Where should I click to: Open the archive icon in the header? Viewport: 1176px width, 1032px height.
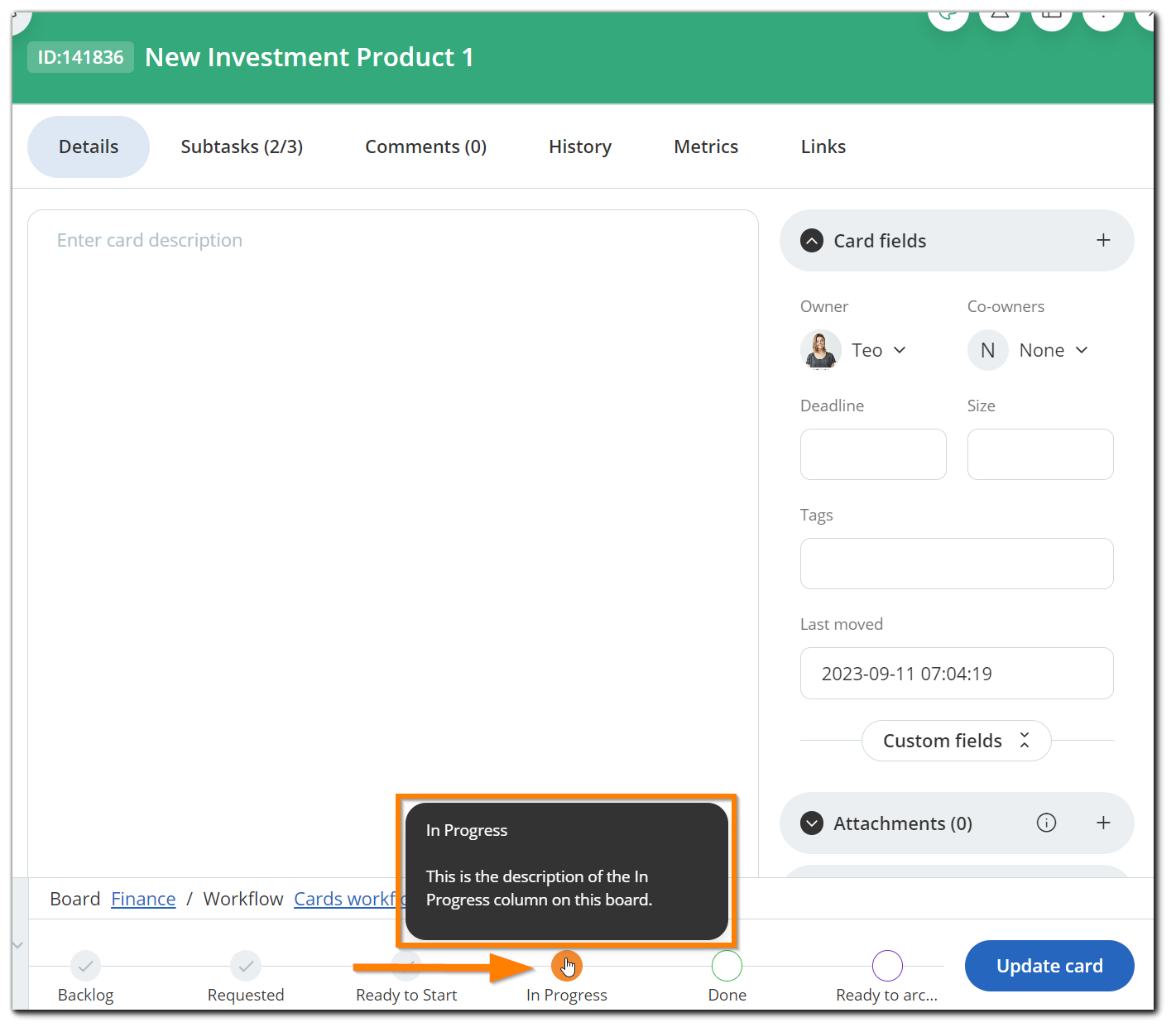tap(1052, 17)
